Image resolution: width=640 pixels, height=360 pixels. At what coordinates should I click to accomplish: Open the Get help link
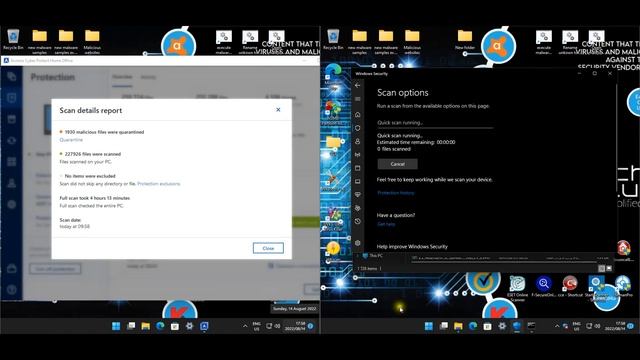[386, 224]
